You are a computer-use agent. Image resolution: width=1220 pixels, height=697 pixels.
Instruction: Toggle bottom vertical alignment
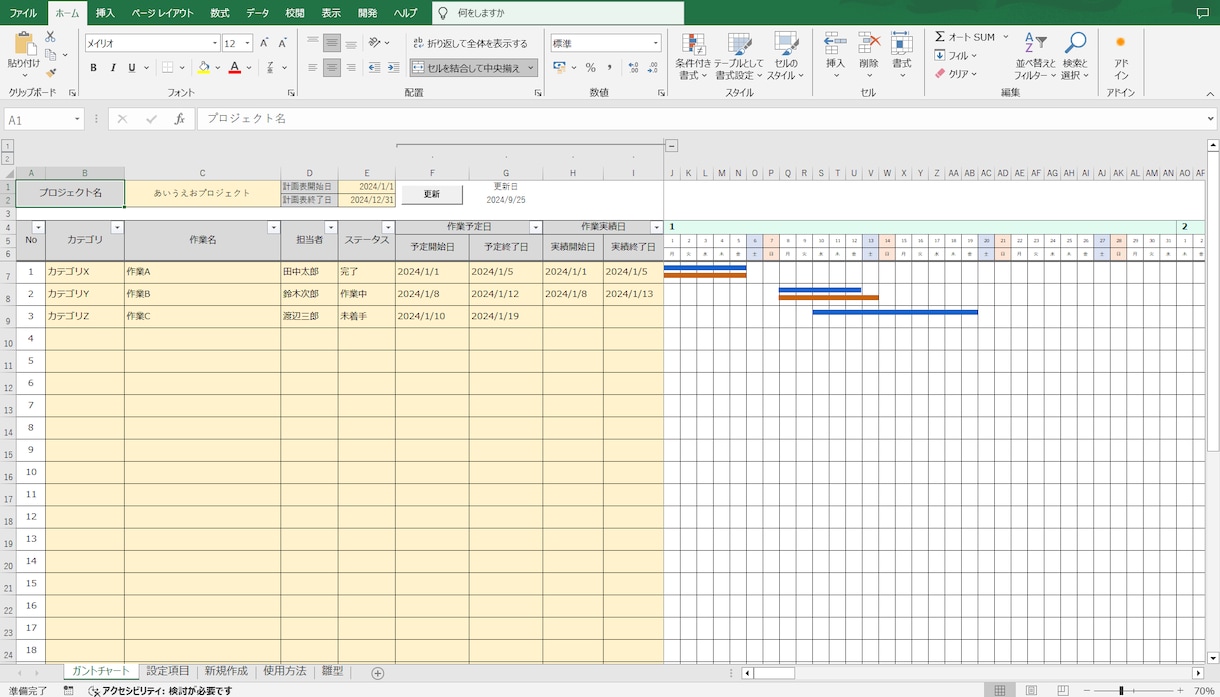(x=351, y=43)
